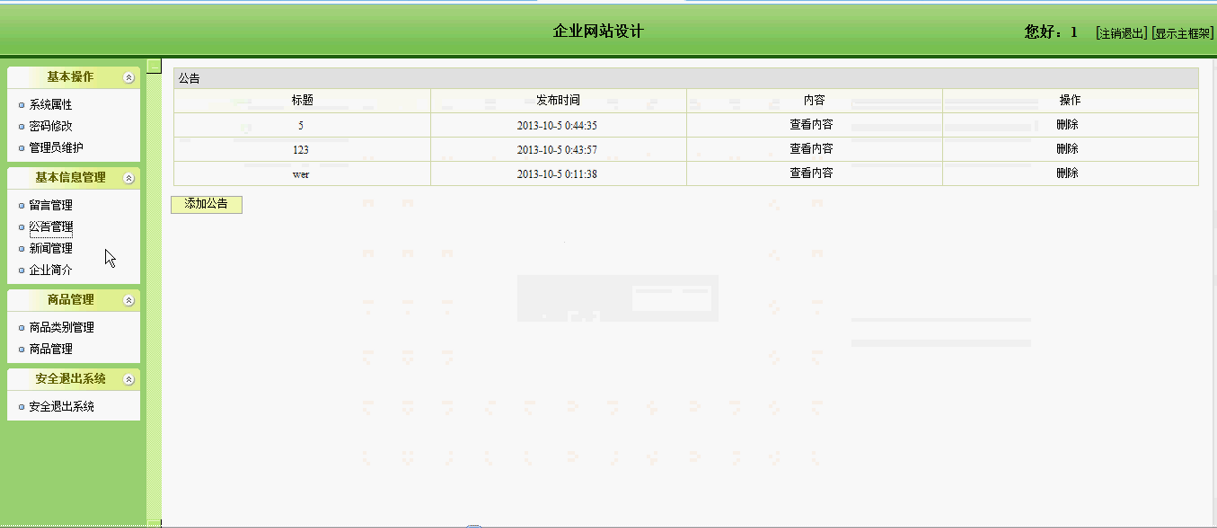Click the 操作 column header

[1070, 101]
